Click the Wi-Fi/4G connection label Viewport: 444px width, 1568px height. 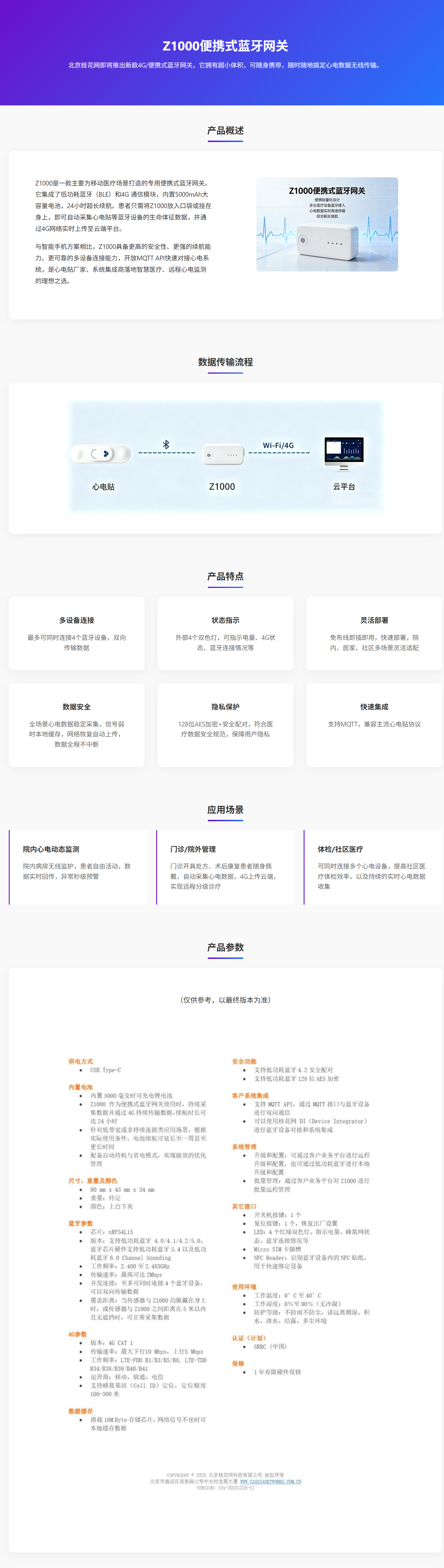coord(278,446)
